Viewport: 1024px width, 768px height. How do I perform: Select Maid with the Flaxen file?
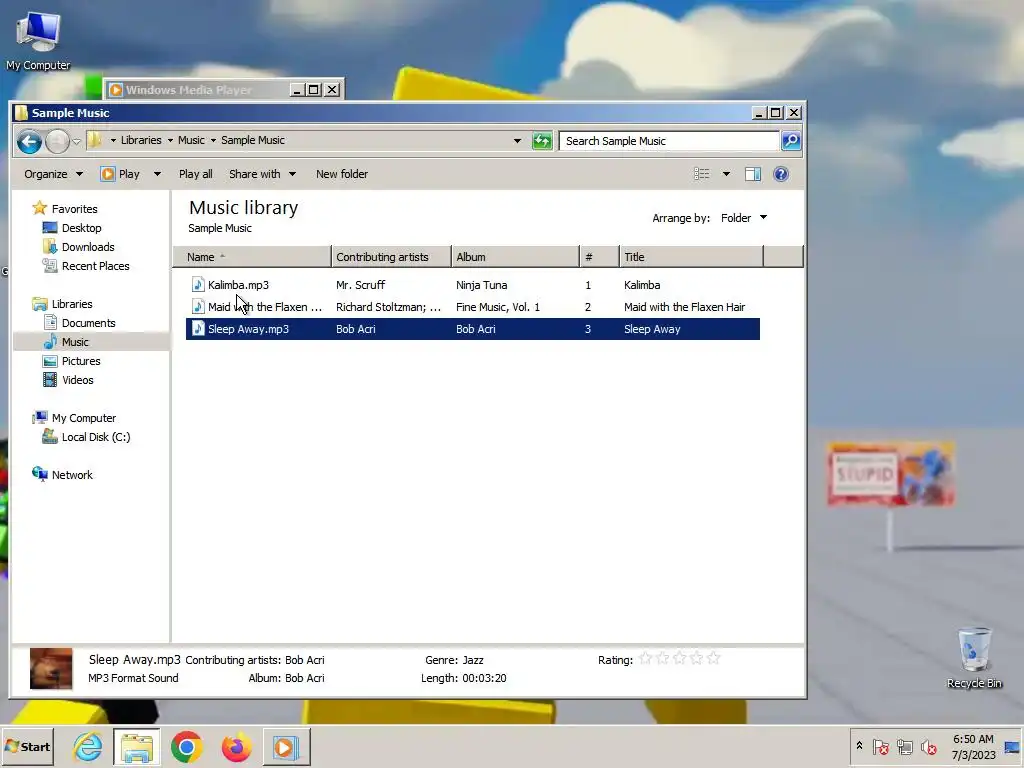pos(264,307)
